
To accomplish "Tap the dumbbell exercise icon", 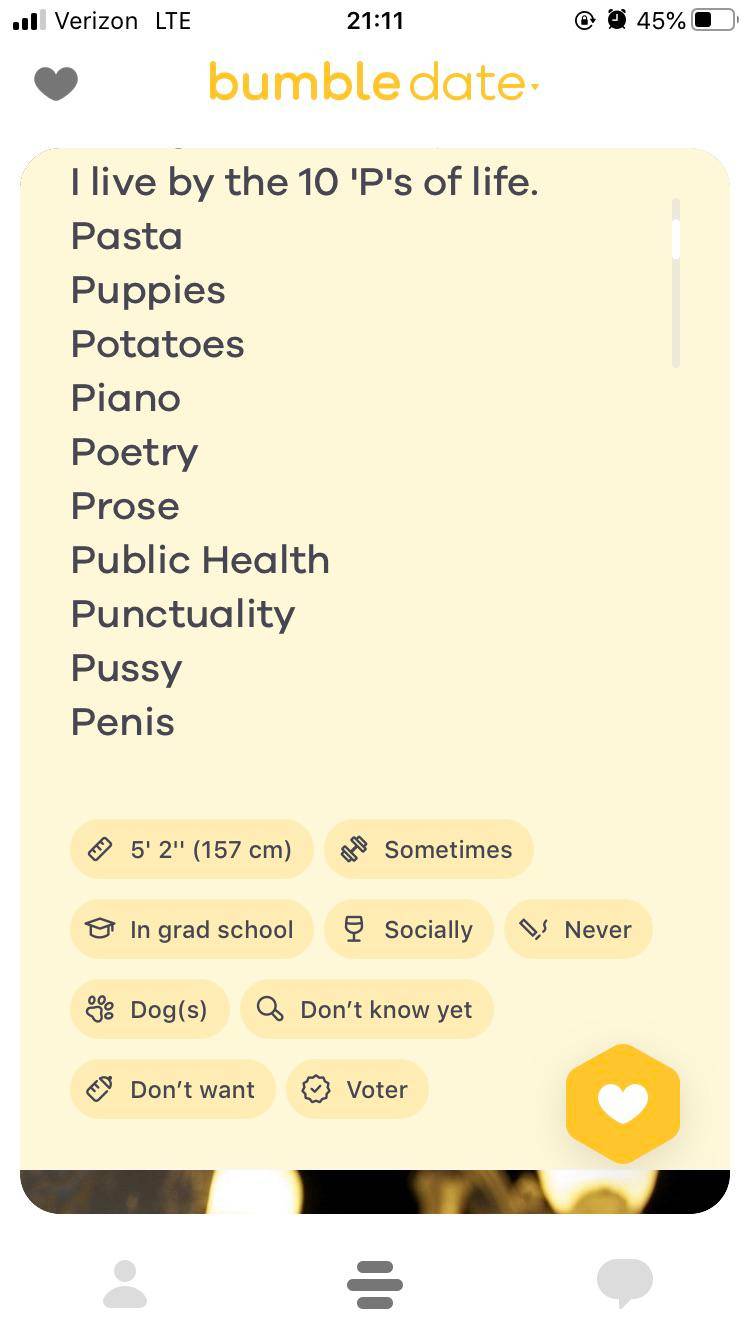I will [354, 850].
